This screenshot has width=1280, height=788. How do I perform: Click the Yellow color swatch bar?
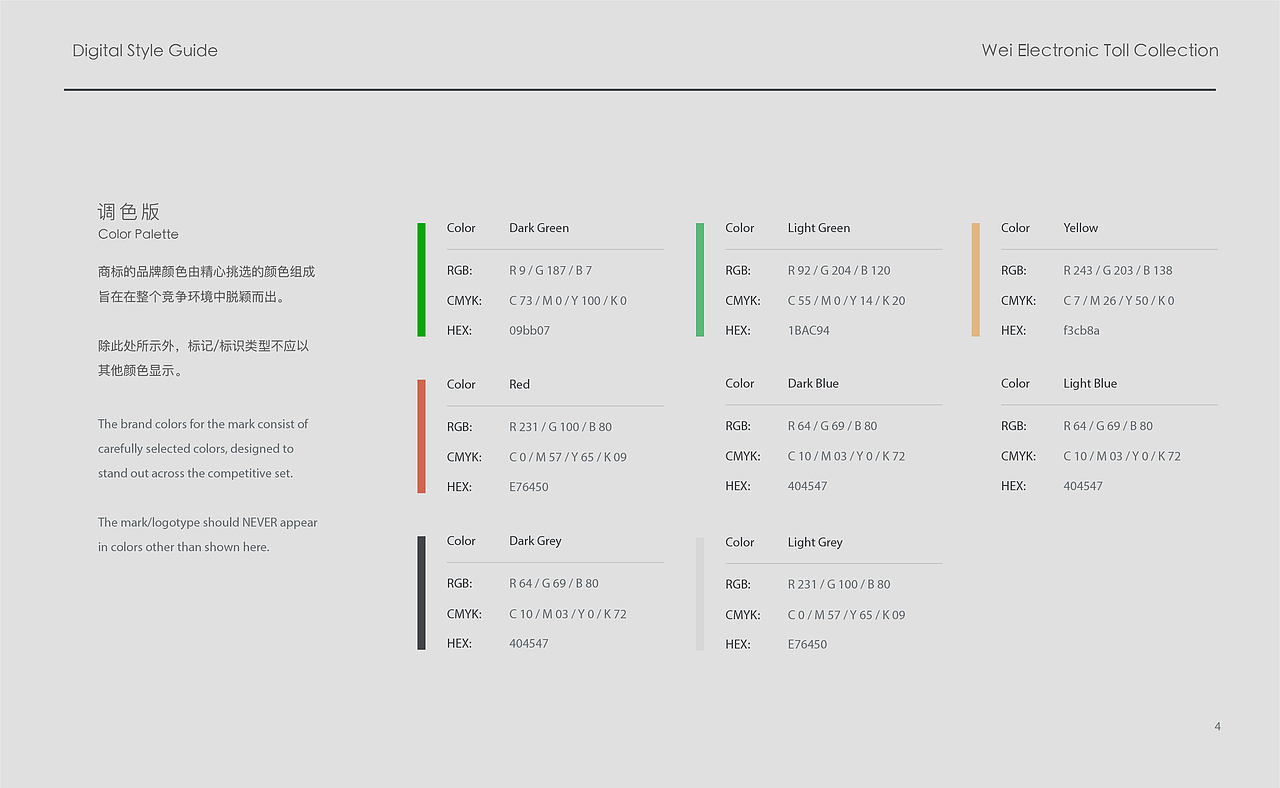click(x=976, y=280)
